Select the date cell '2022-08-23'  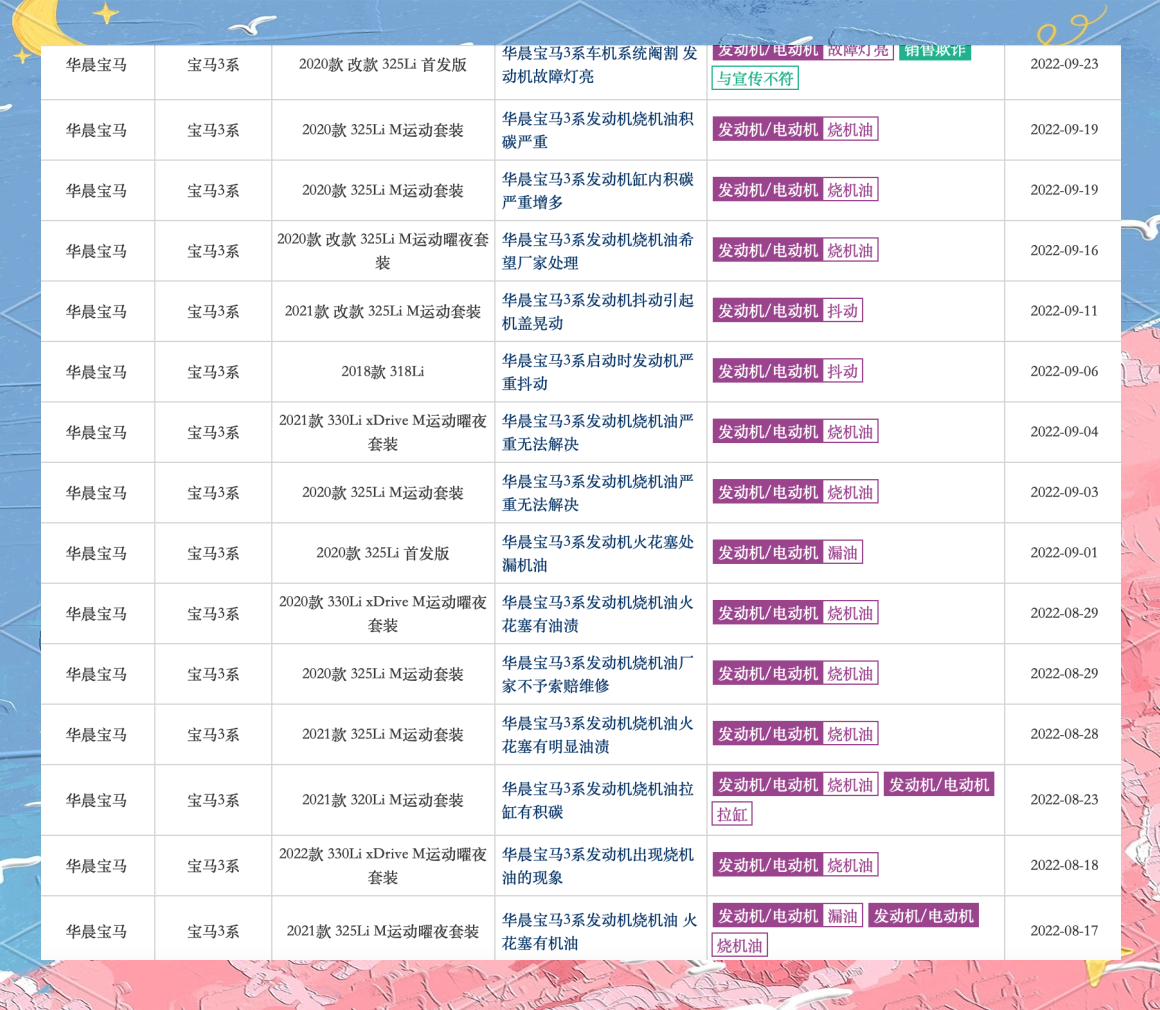(x=1064, y=799)
